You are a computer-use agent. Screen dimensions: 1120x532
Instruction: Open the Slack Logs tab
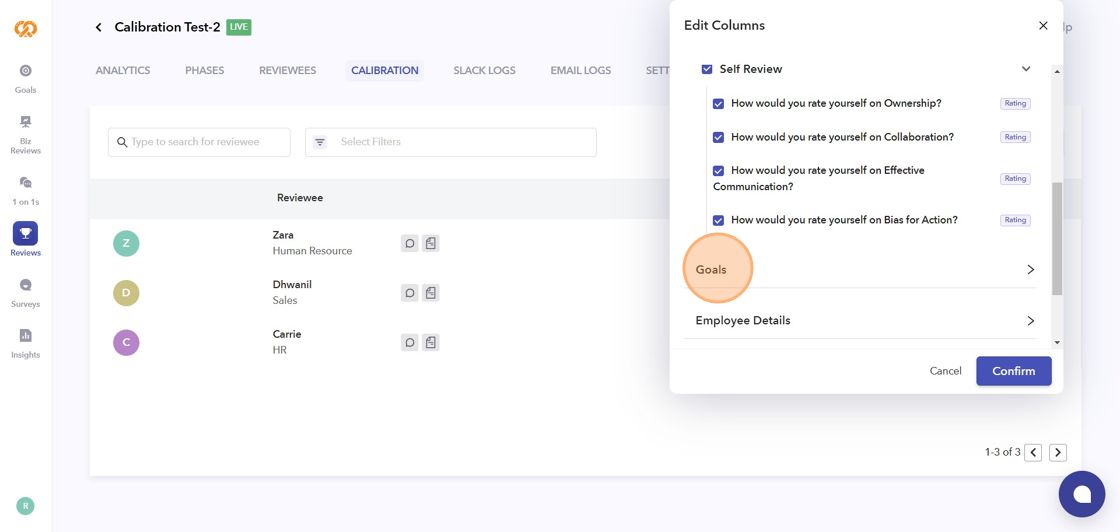pyautogui.click(x=484, y=71)
